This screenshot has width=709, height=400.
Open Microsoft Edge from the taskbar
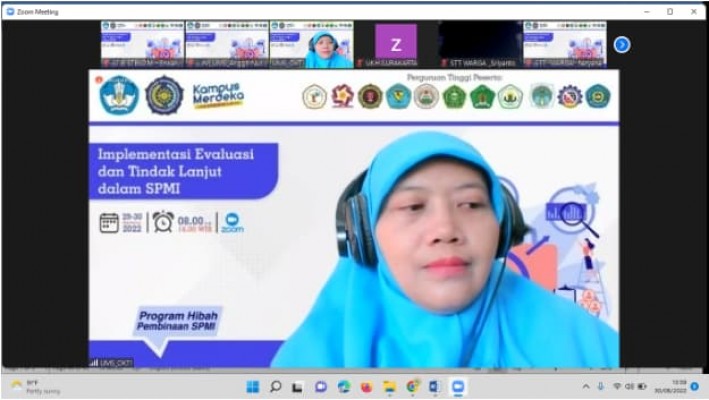pyautogui.click(x=344, y=386)
